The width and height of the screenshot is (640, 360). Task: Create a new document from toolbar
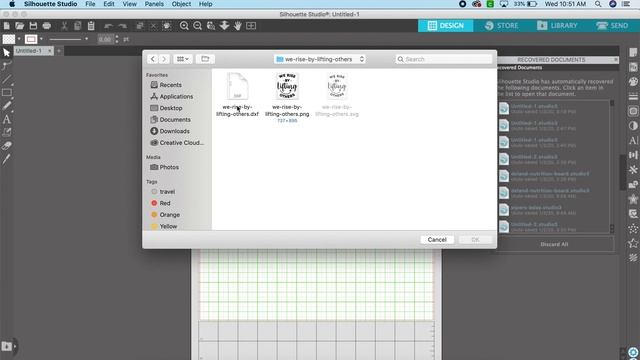click(x=7, y=26)
